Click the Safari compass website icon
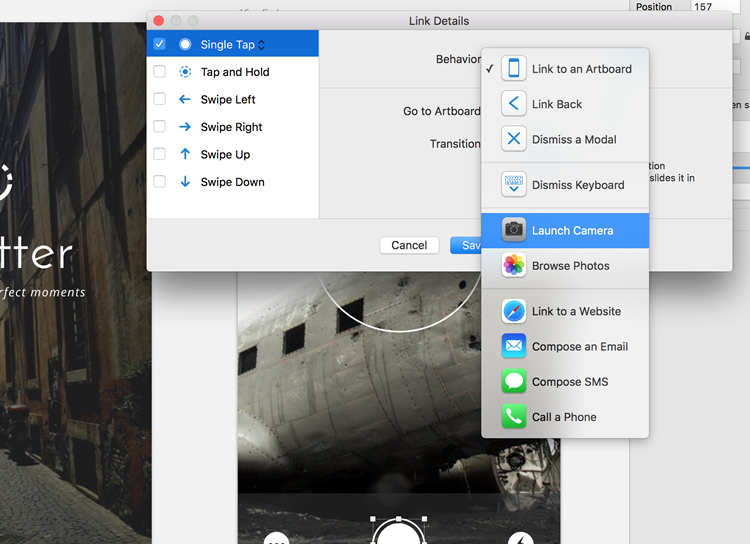750x544 pixels. (514, 311)
